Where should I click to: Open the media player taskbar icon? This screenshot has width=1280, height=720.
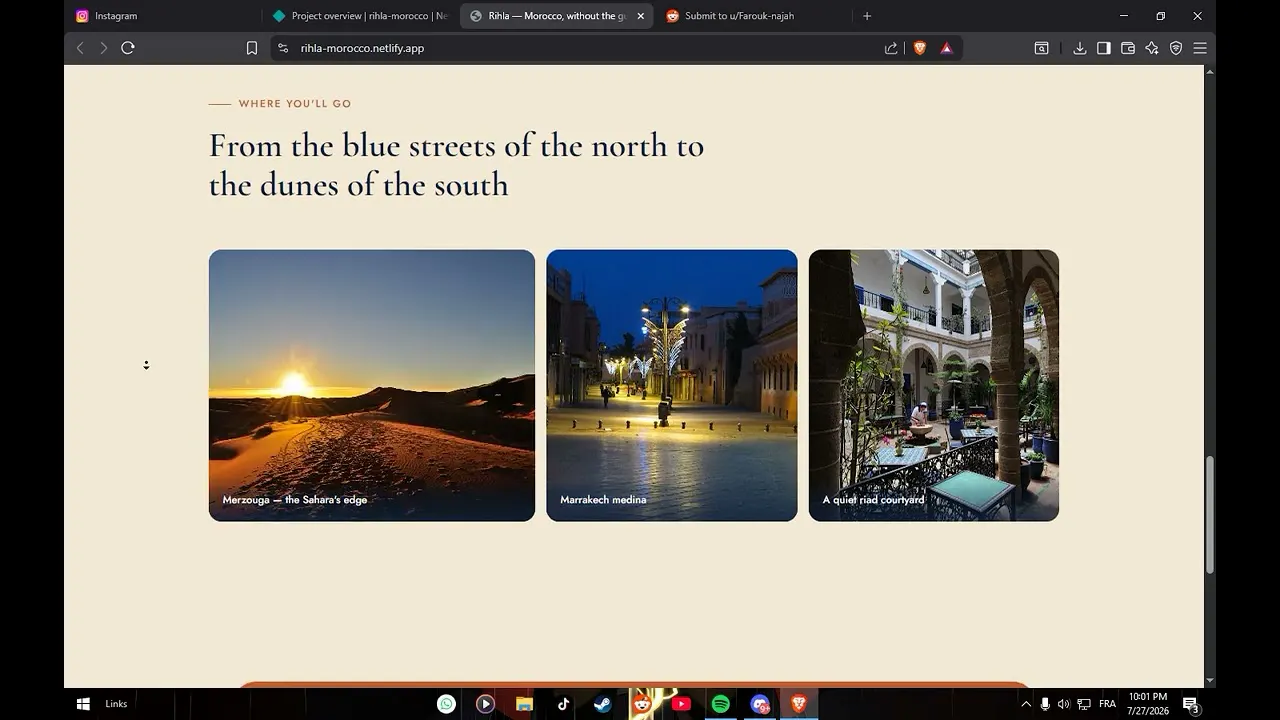pyautogui.click(x=485, y=704)
